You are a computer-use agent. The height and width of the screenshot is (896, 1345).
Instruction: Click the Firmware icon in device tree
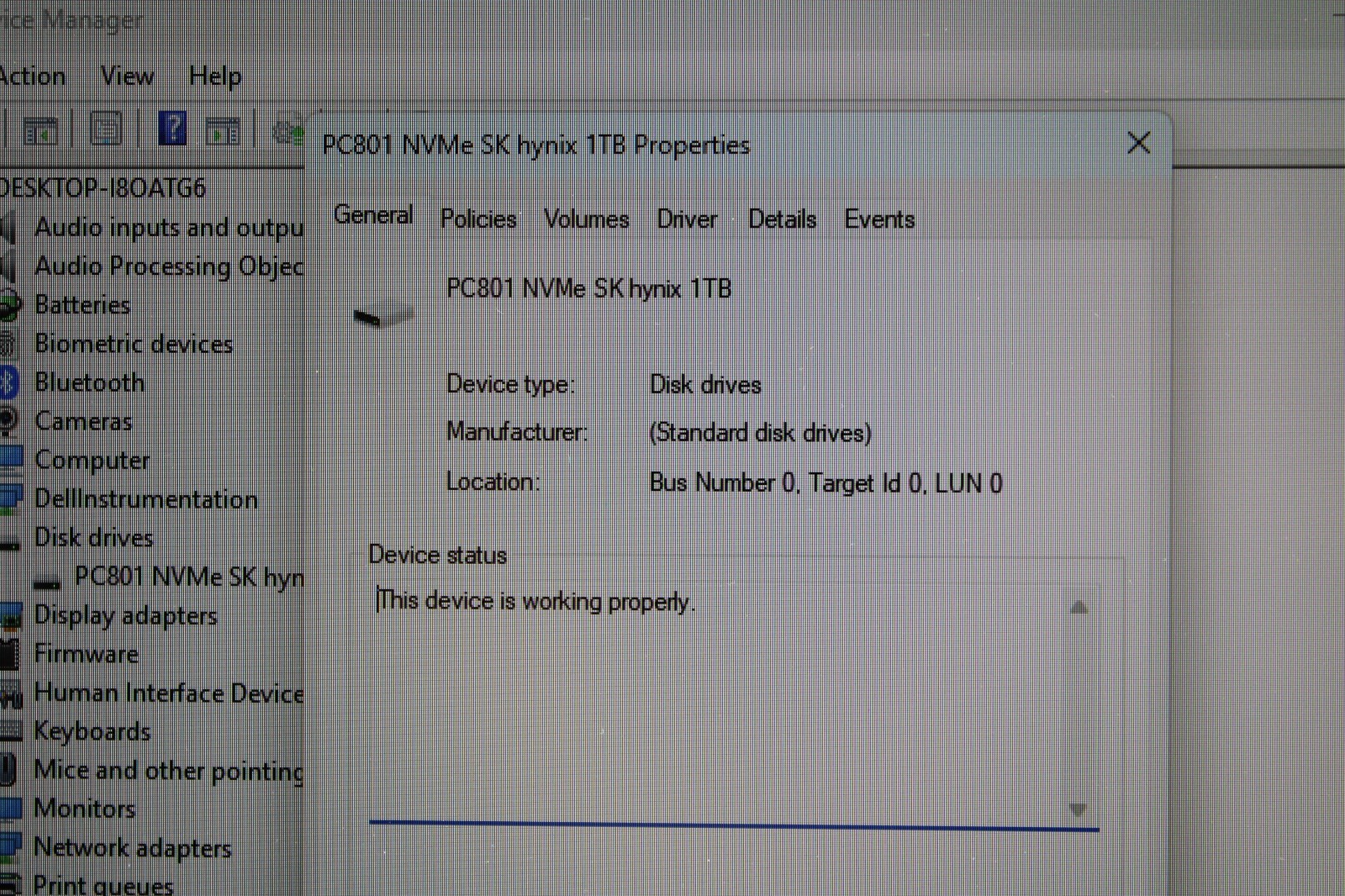pos(9,655)
